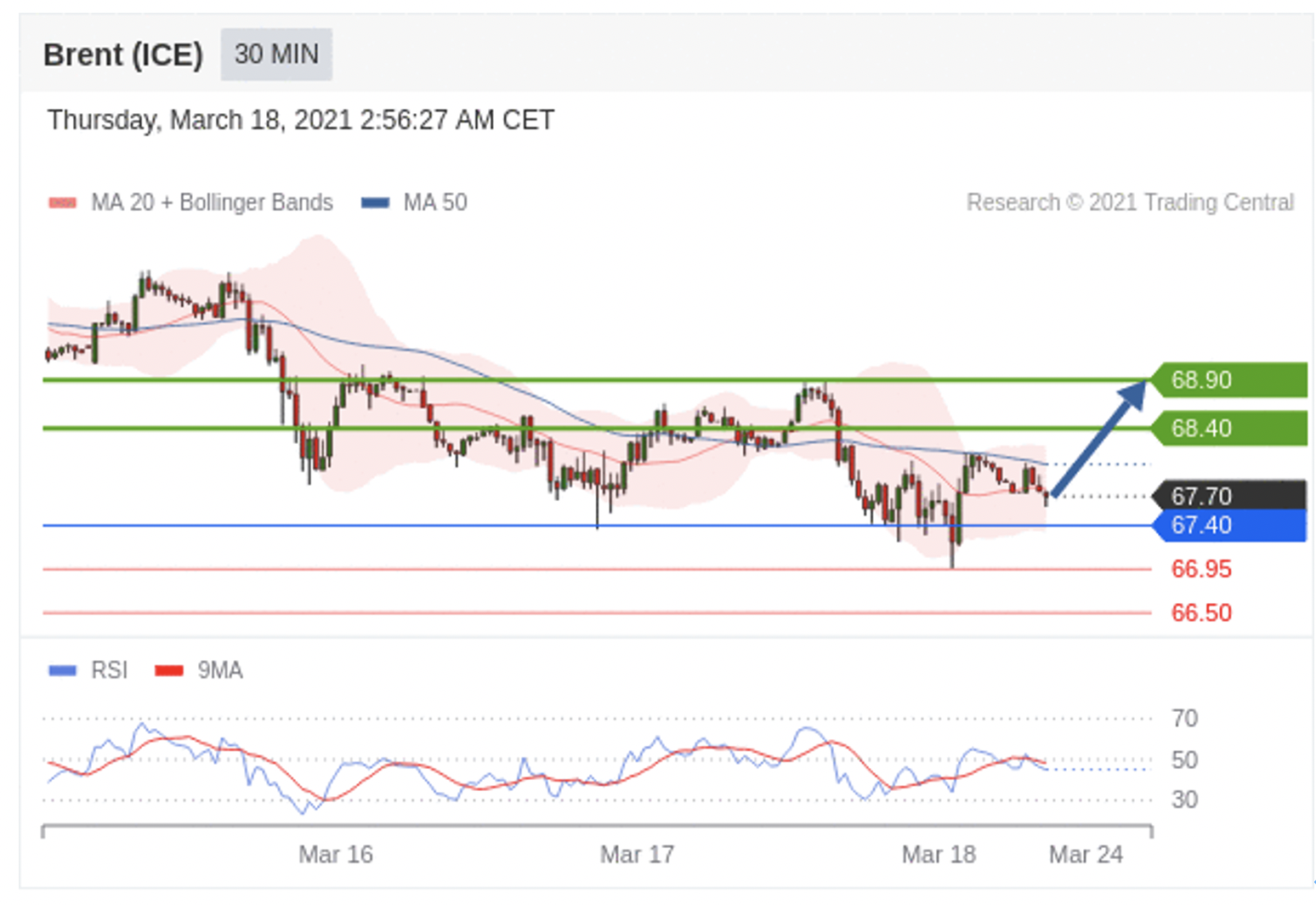Click the 9MA legend red swatch
This screenshot has height=905, width=1316.
click(169, 671)
